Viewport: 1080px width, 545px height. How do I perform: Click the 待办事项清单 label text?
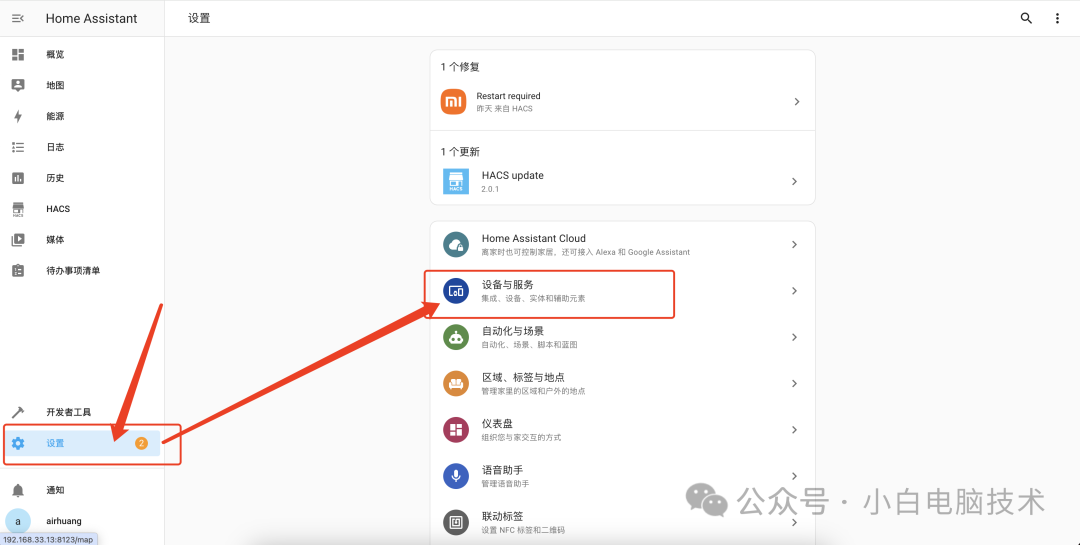73,271
